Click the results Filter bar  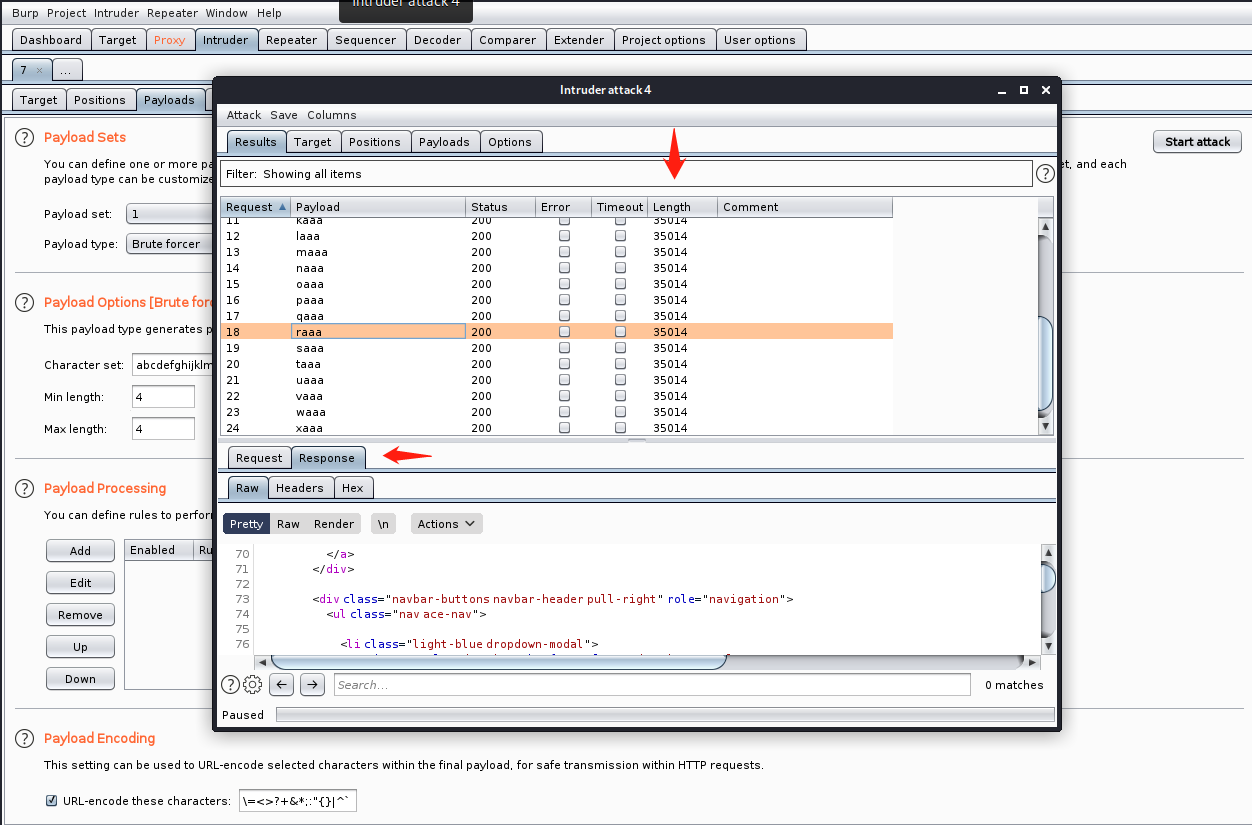pos(626,174)
